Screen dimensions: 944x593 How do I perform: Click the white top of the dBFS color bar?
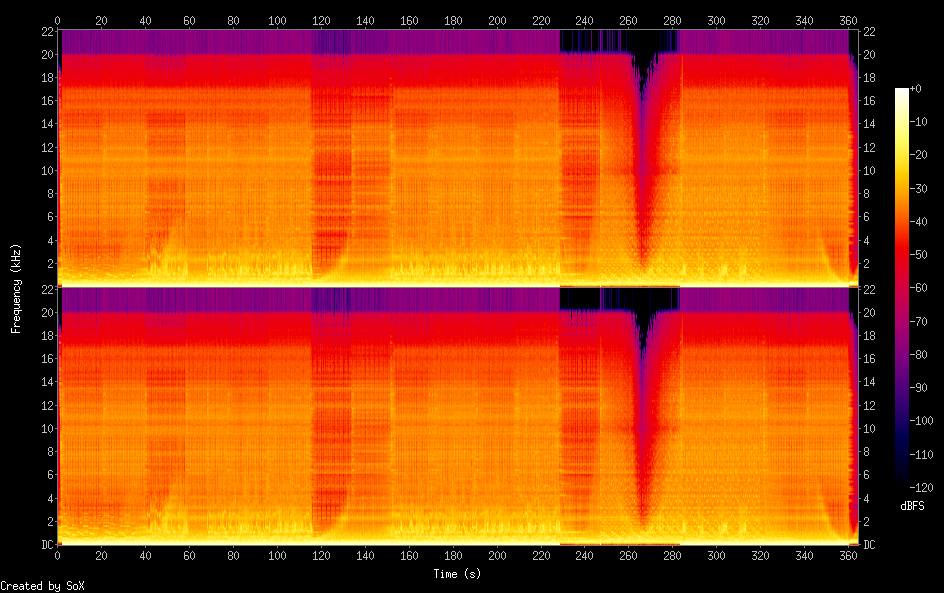(902, 92)
